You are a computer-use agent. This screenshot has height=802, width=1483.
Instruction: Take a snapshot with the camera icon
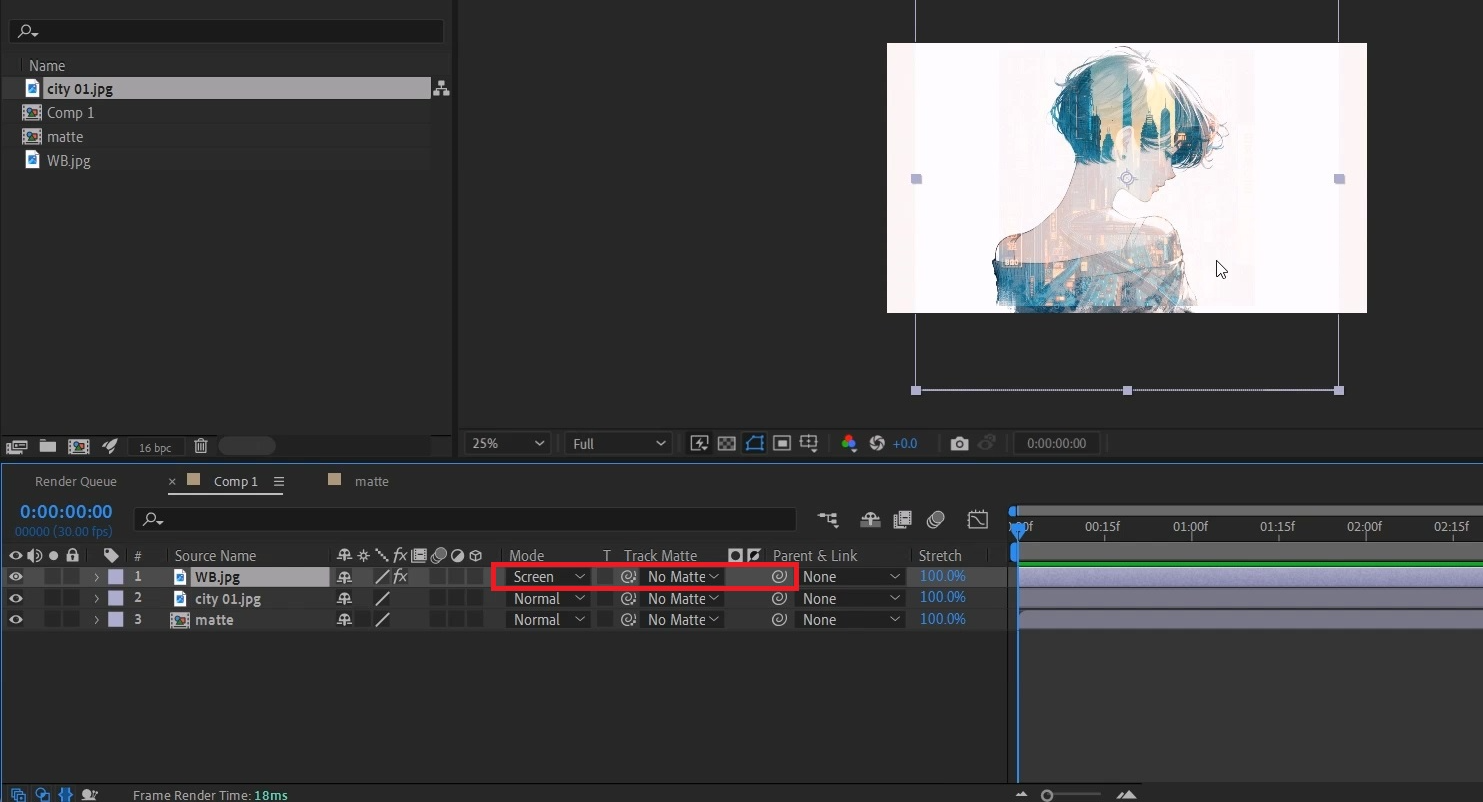[959, 443]
